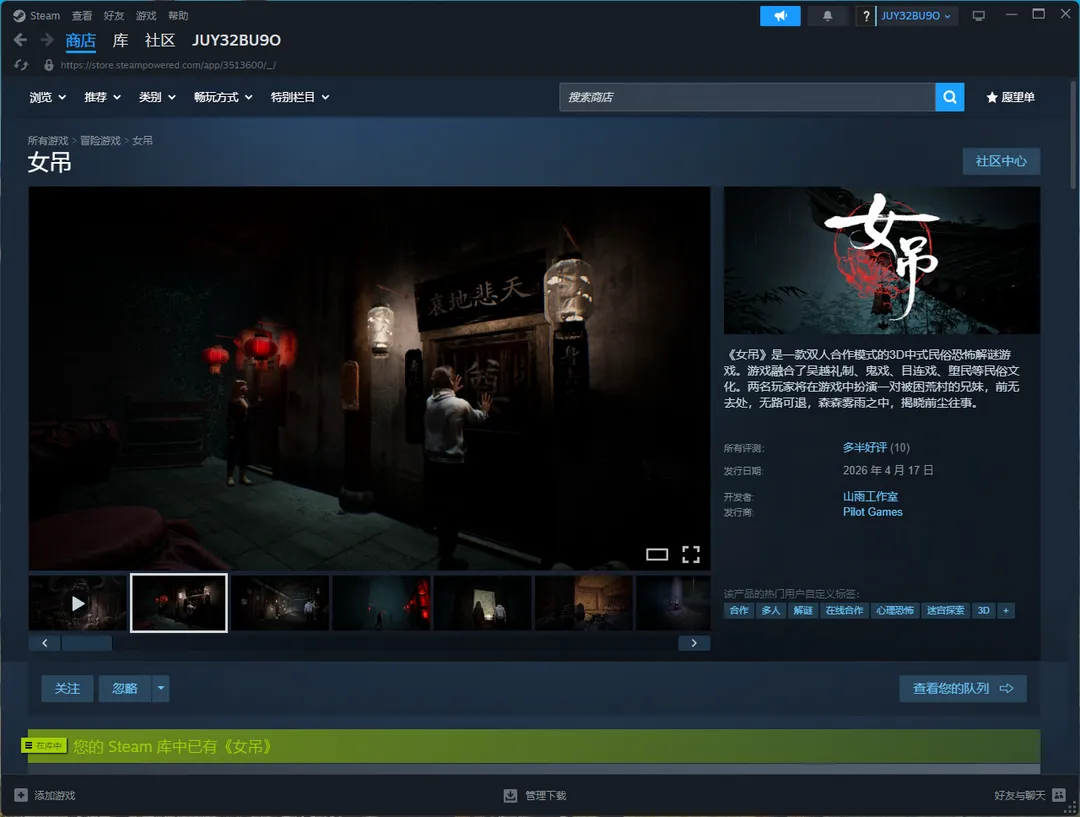Select the 心理恐怖 tag
This screenshot has height=817, width=1080.
(x=895, y=610)
